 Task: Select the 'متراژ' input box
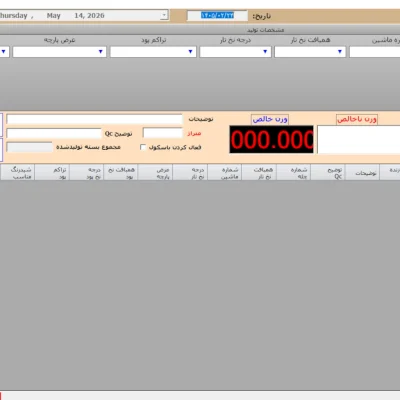(x=163, y=133)
